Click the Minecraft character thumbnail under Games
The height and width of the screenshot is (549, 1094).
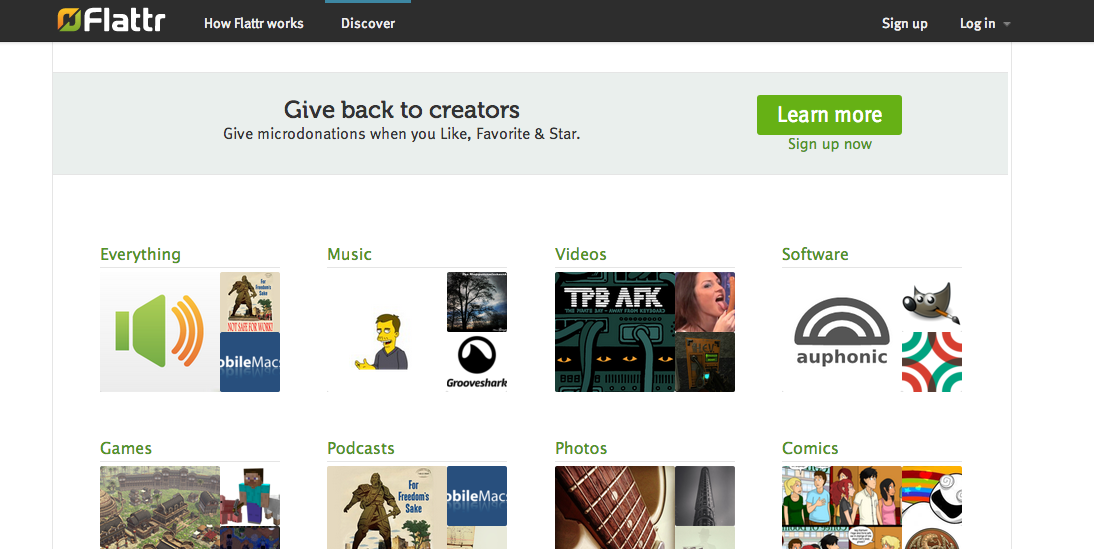pyautogui.click(x=250, y=496)
